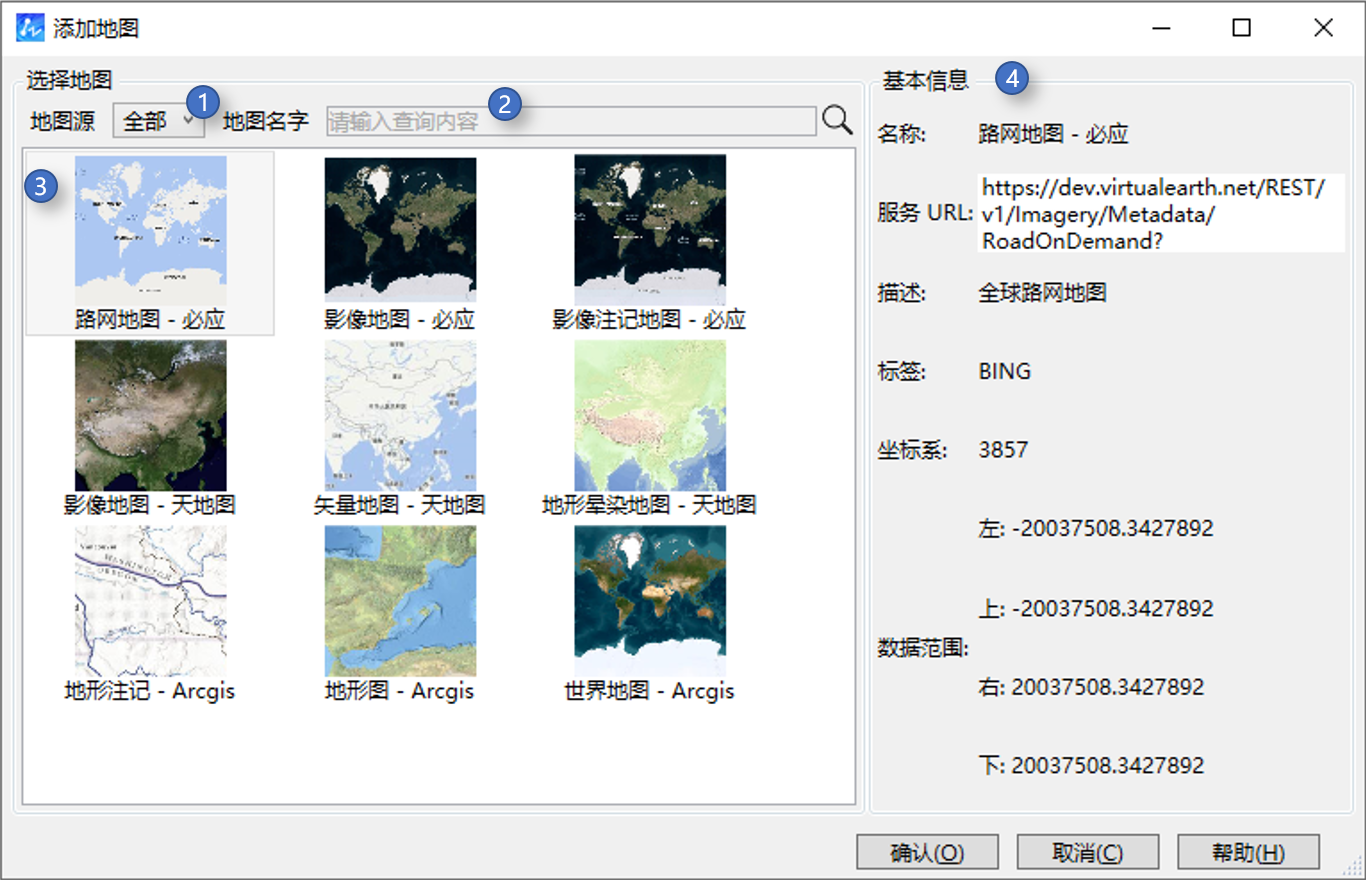
Task: Click the application logo in the title bar
Action: pyautogui.click(x=28, y=28)
